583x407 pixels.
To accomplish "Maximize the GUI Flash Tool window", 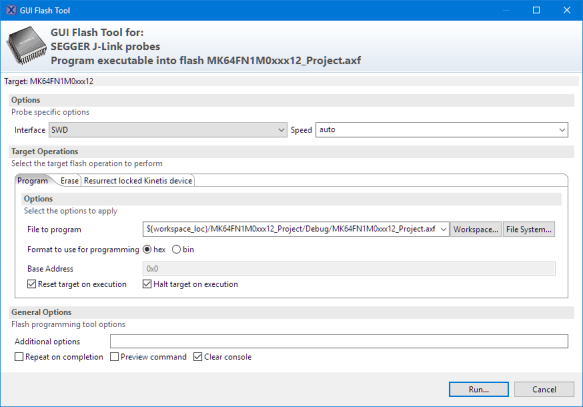I will pyautogui.click(x=536, y=10).
